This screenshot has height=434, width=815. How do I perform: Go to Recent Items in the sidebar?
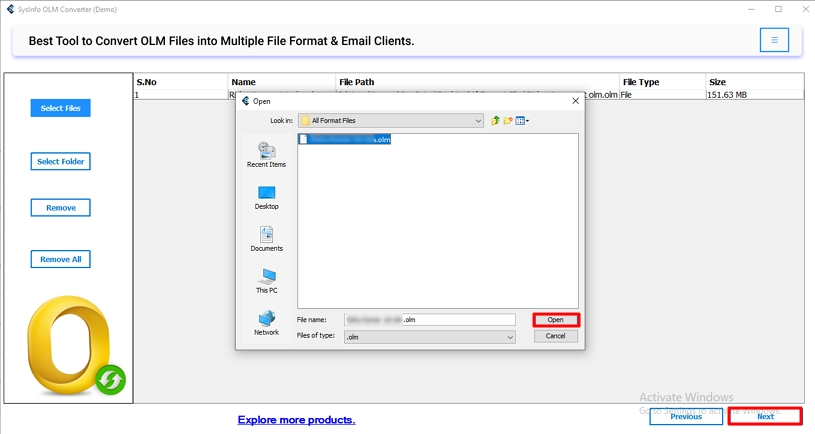(266, 155)
